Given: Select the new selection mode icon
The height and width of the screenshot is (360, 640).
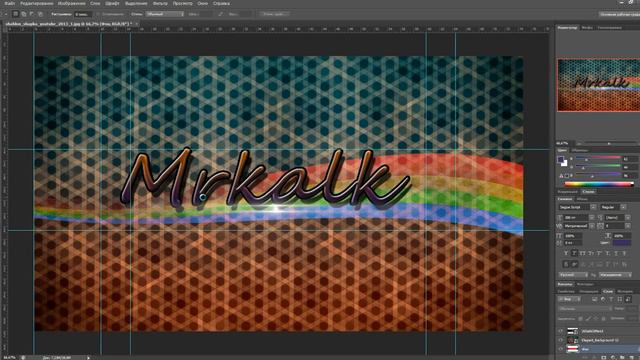Looking at the screenshot, I should 16,14.
